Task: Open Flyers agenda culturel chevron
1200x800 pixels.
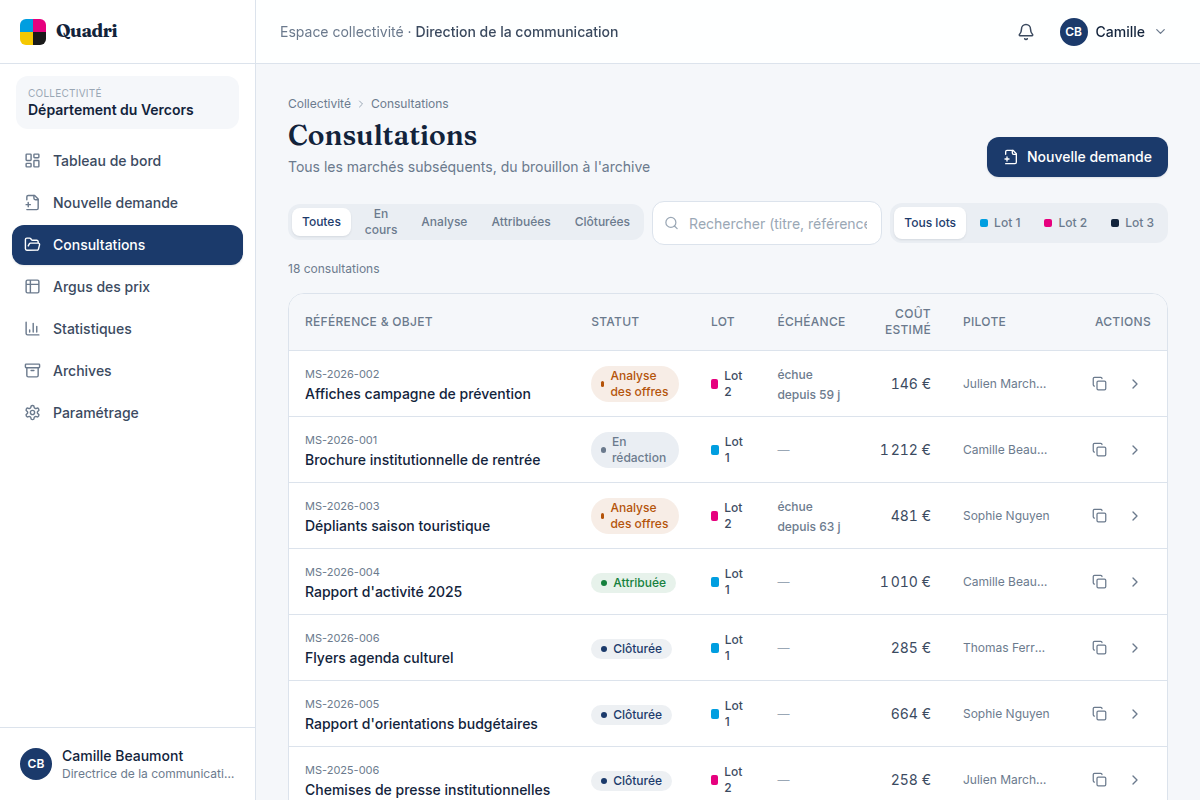Action: click(x=1134, y=648)
